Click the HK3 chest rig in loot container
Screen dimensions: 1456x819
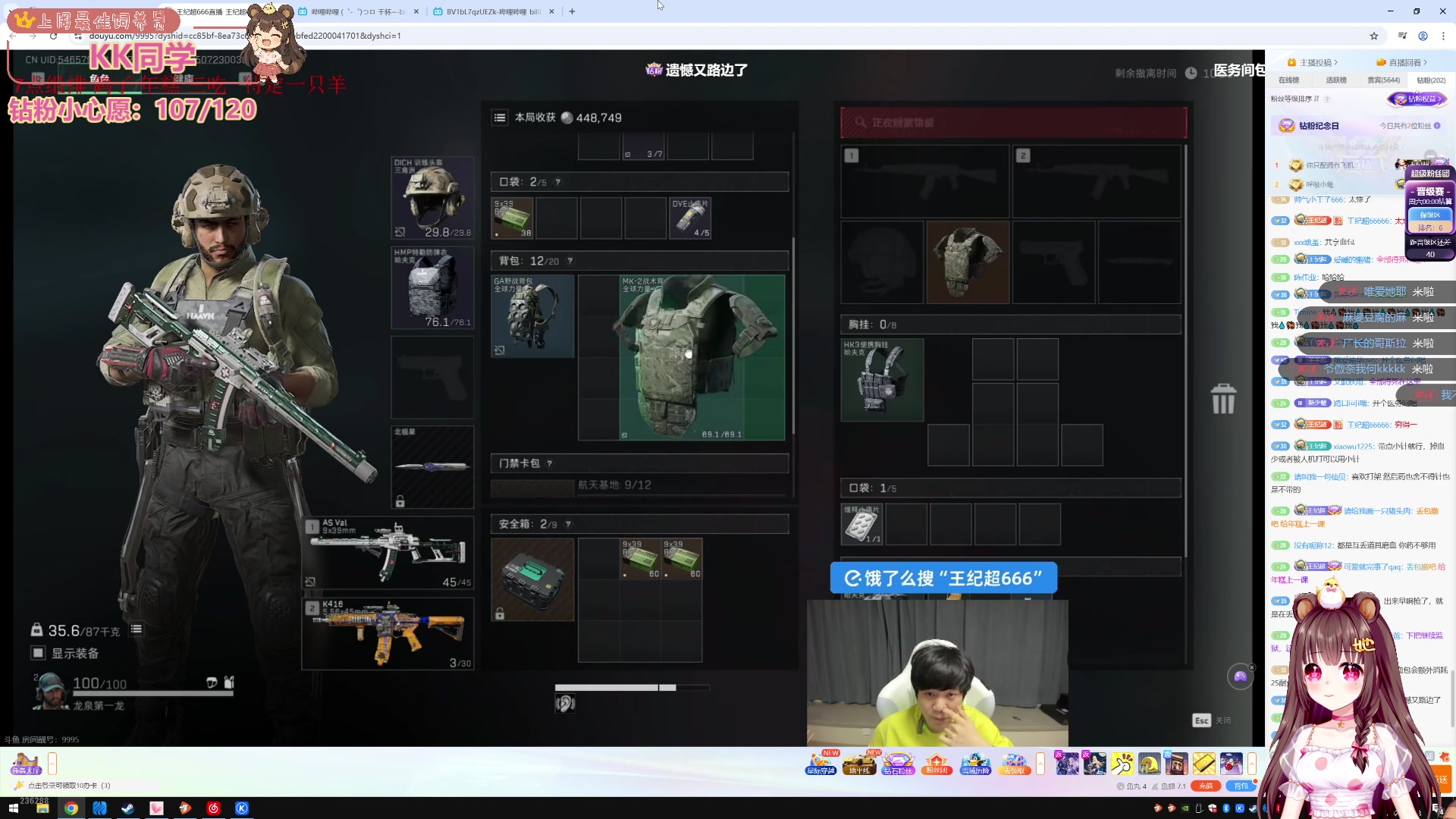(882, 380)
